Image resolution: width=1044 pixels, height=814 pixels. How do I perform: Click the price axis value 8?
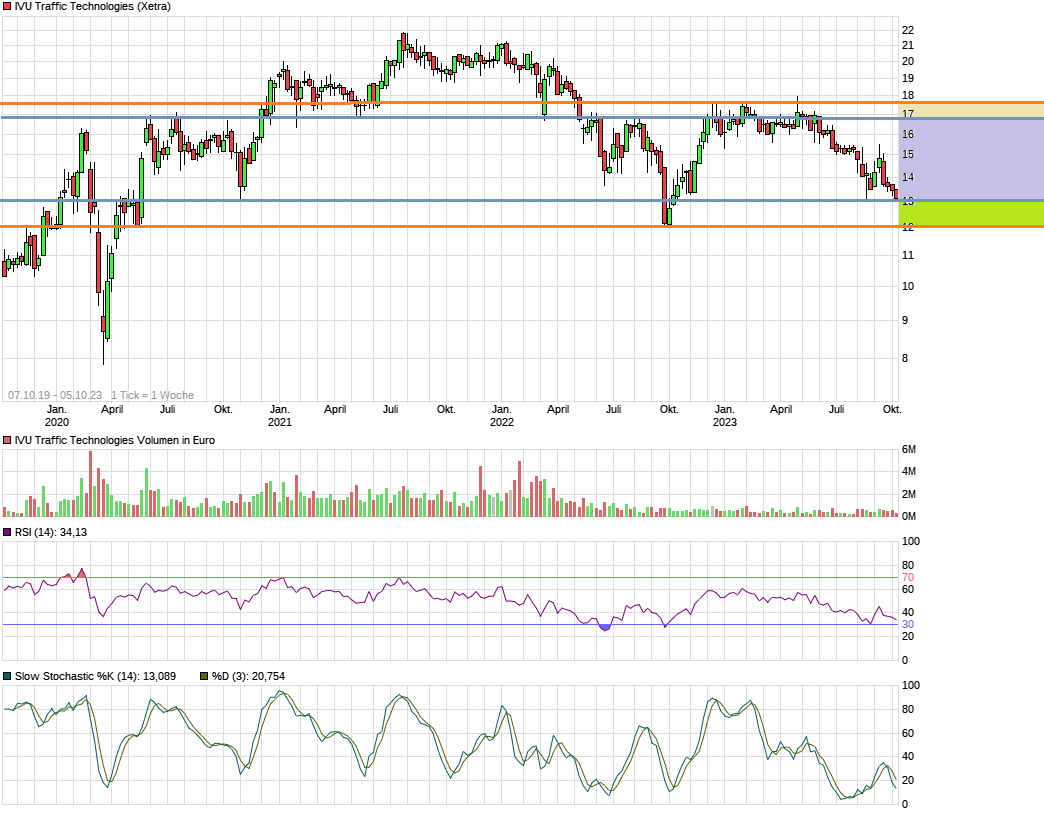(905, 358)
